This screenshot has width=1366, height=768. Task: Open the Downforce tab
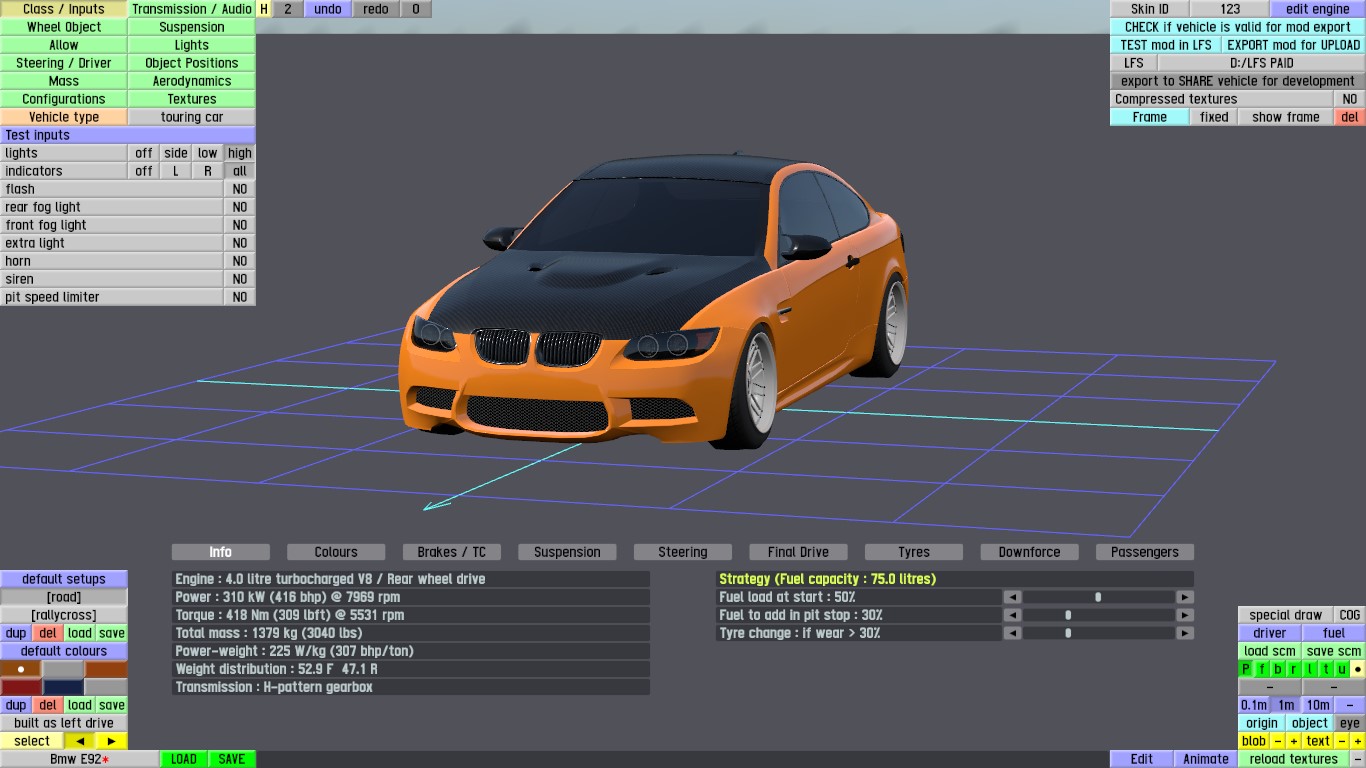[1029, 552]
